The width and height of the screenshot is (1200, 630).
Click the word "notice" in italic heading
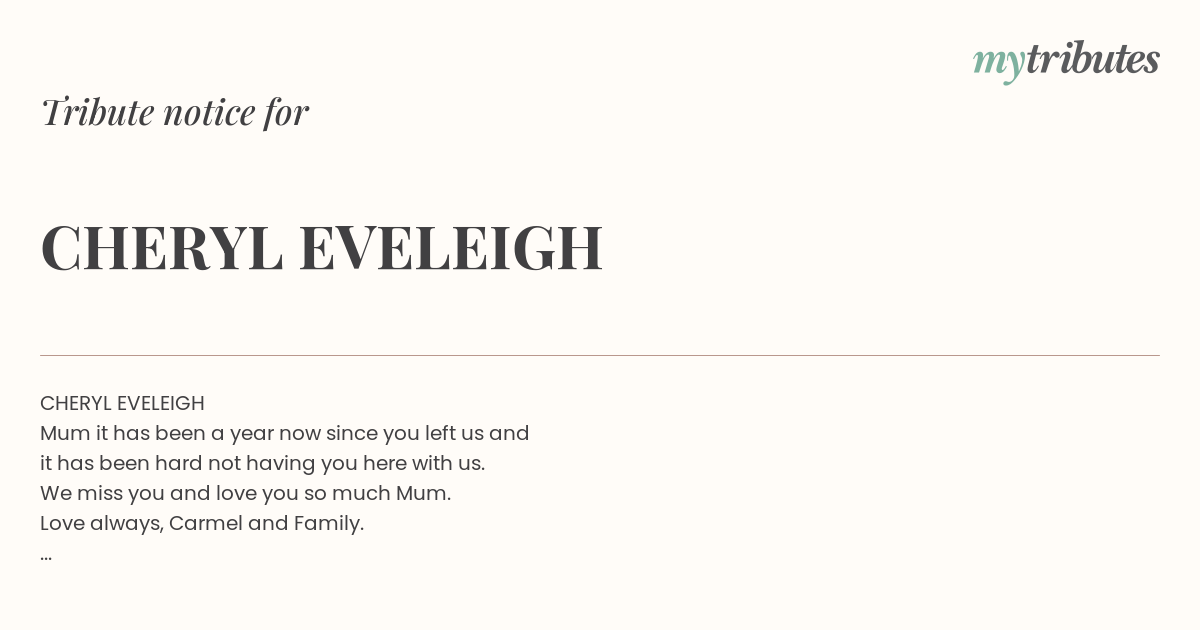click(209, 113)
